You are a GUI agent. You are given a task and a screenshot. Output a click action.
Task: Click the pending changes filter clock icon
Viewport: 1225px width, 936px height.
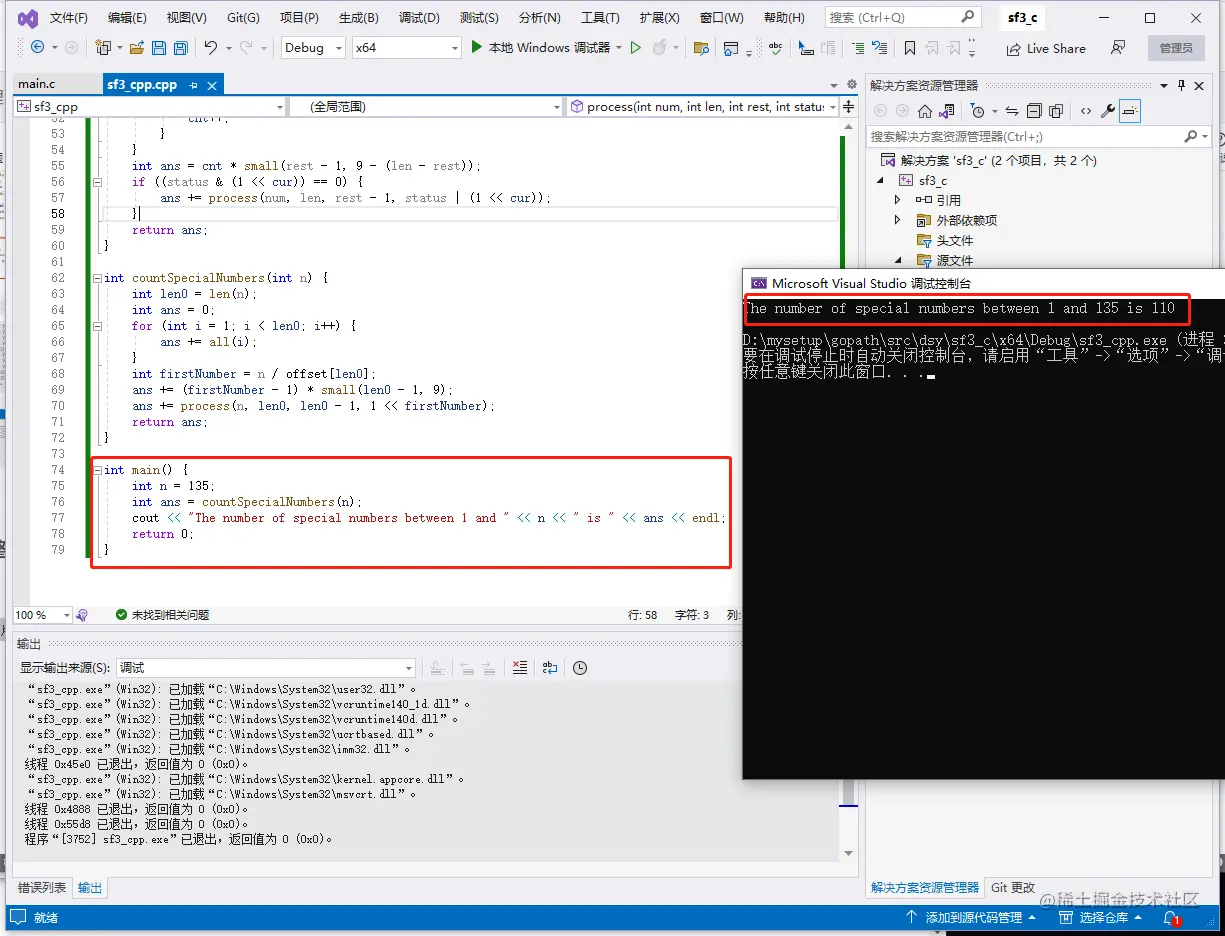(979, 111)
